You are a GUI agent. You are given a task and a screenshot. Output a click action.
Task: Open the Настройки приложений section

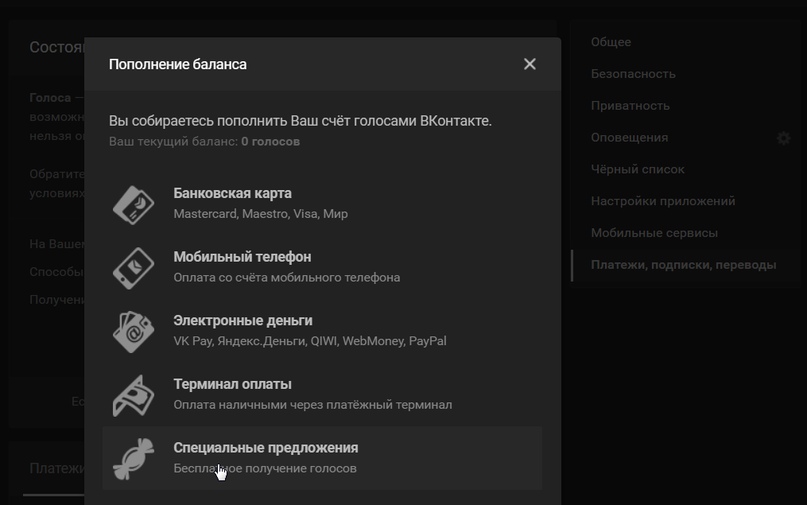pyautogui.click(x=663, y=201)
